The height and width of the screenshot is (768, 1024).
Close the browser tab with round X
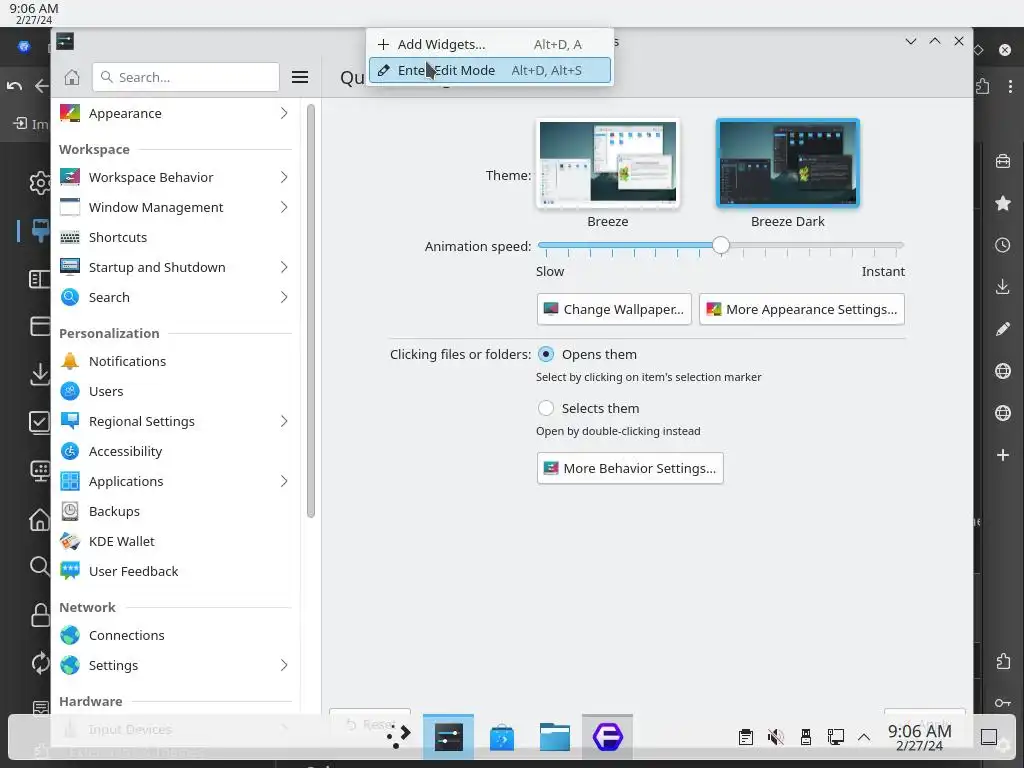click(x=1005, y=50)
